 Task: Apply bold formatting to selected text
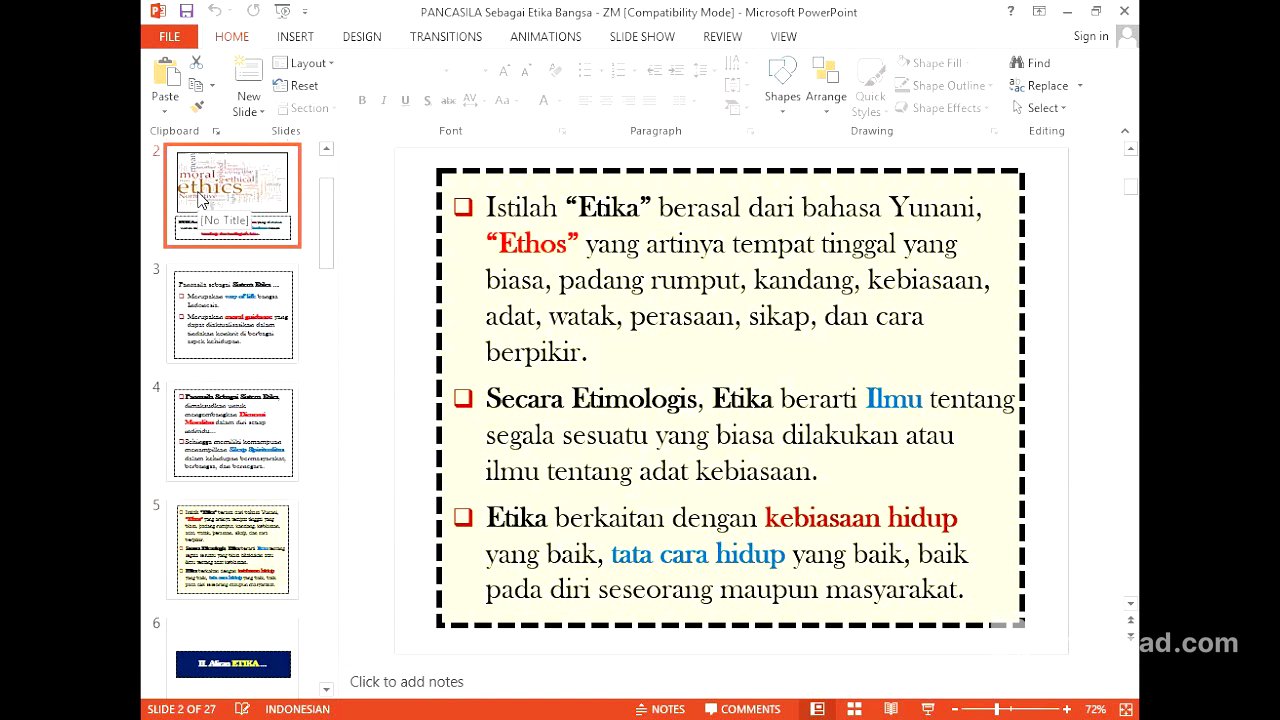pyautogui.click(x=362, y=100)
